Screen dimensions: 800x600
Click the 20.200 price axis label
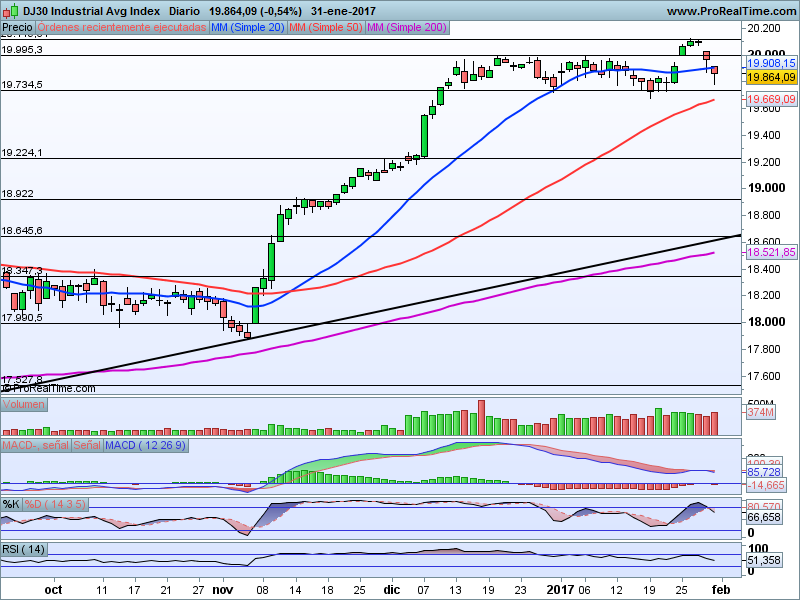click(x=764, y=28)
